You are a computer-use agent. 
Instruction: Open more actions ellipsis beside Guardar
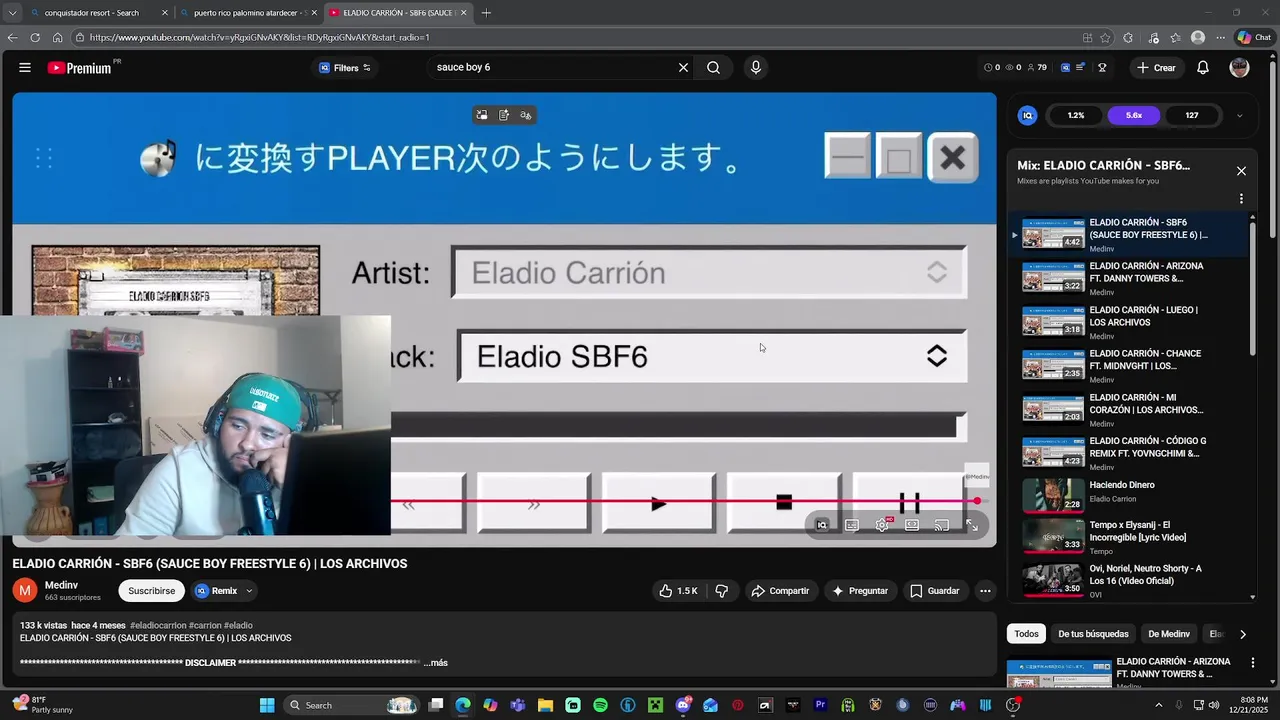click(x=985, y=591)
